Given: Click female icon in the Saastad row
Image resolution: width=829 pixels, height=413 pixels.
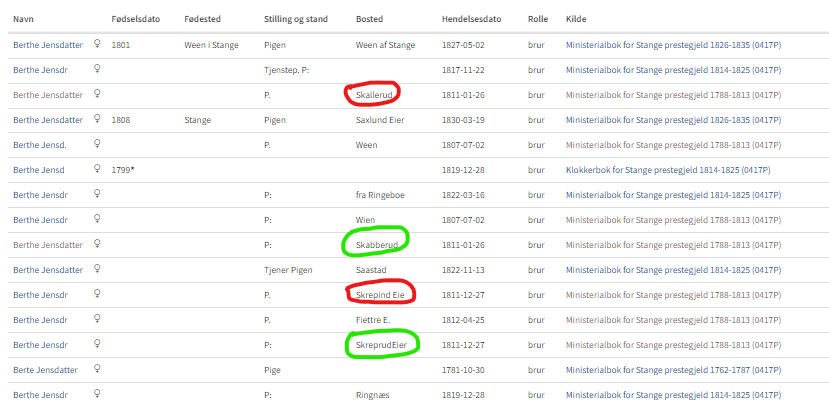Looking at the screenshot, I should click(x=97, y=269).
